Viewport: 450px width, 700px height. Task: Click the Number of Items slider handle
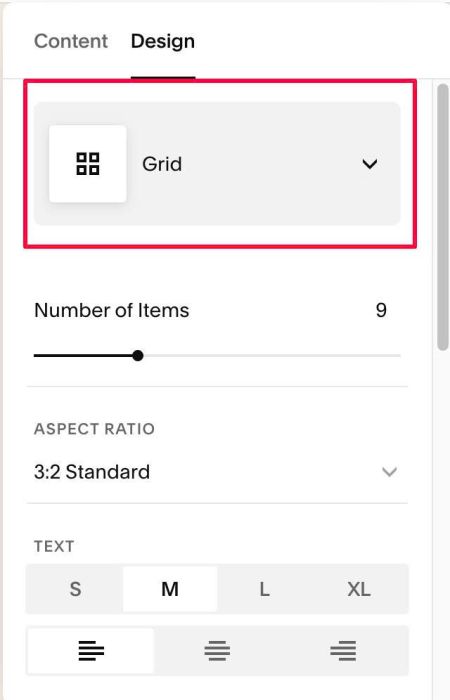click(138, 356)
